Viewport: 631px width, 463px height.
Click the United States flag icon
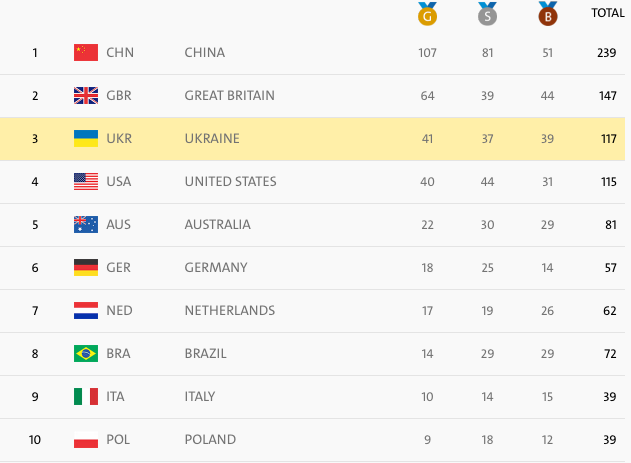pos(86,181)
